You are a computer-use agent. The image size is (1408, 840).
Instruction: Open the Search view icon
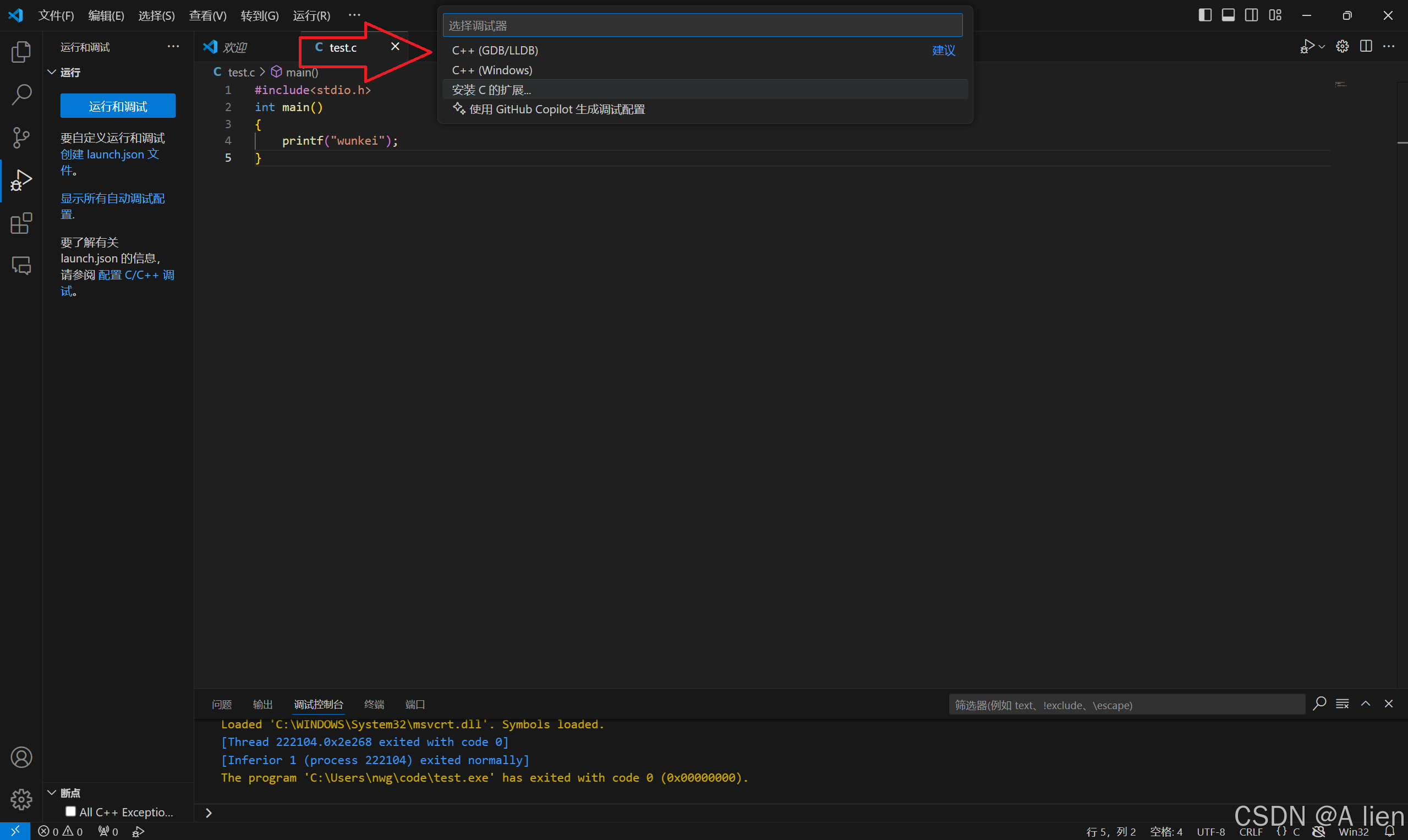[x=21, y=95]
